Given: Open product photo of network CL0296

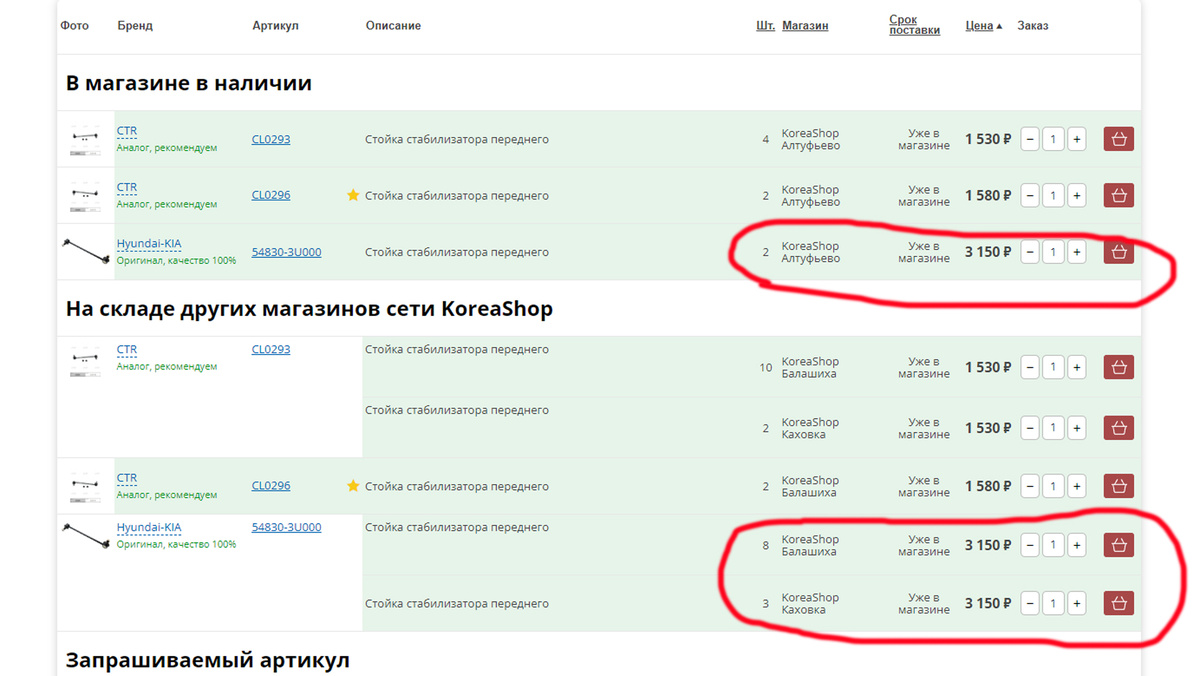Looking at the screenshot, I should 85,487.
